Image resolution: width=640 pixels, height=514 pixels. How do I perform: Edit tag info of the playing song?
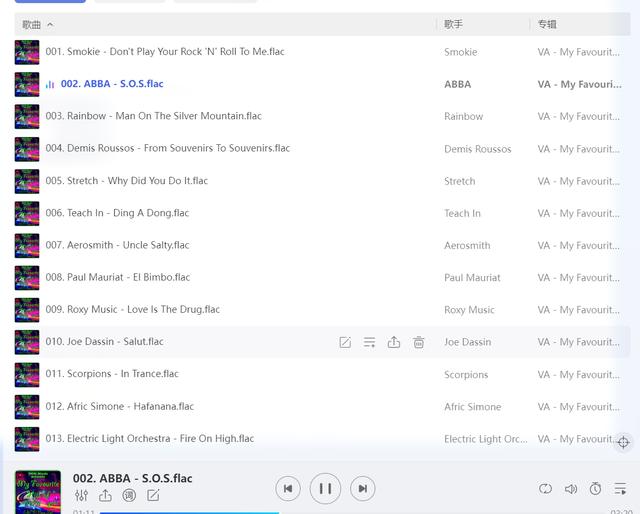coord(153,496)
